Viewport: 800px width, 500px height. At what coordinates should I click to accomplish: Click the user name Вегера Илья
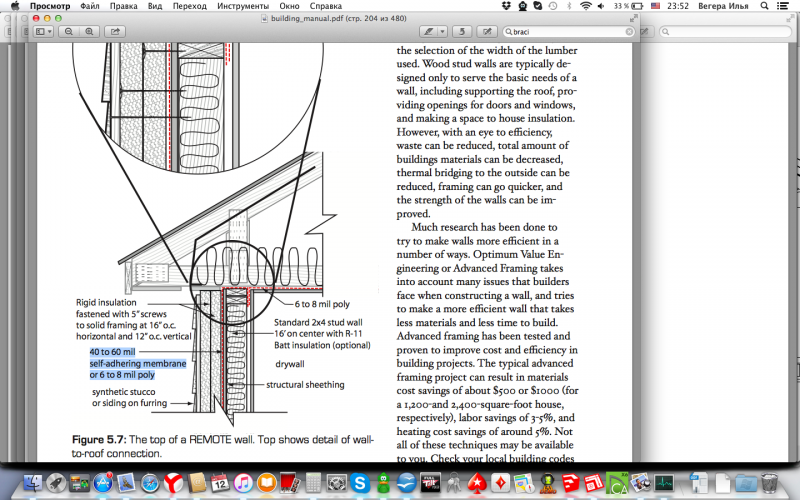(x=725, y=6)
